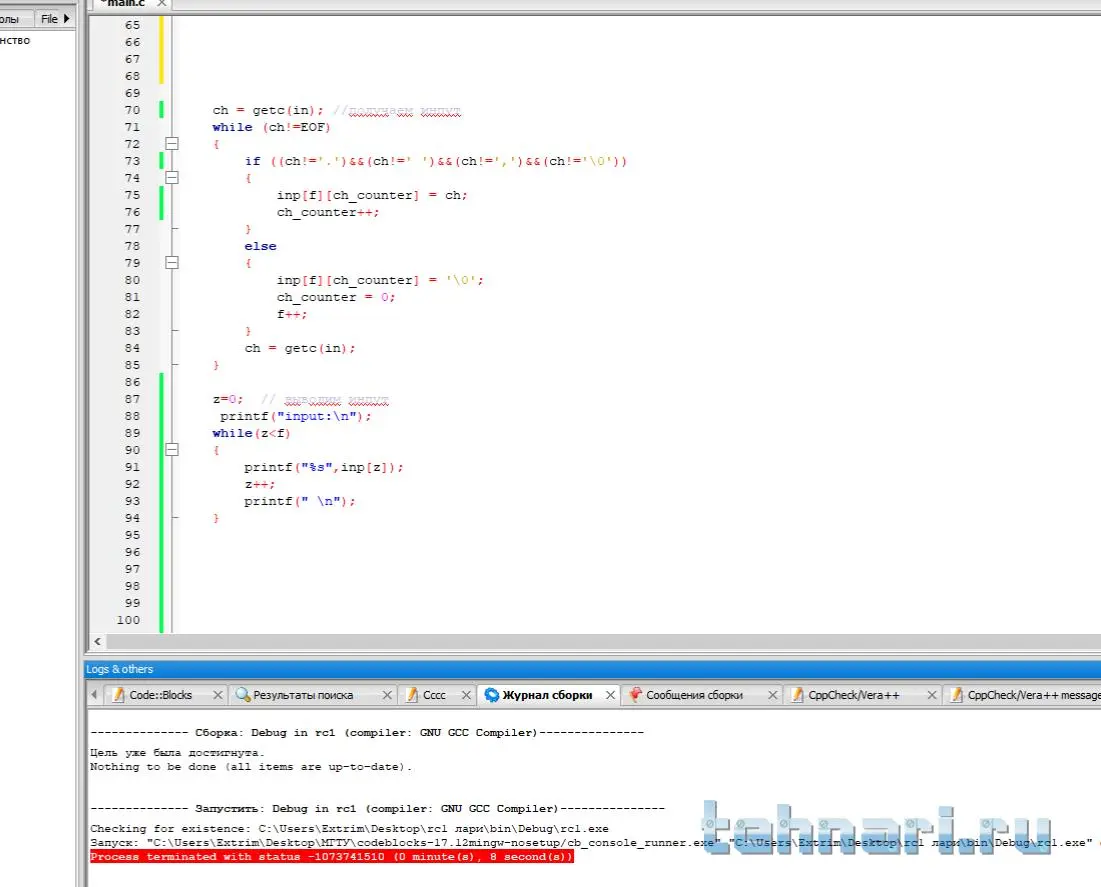
Task: Collapse the while loop fold at line 72
Action: coord(172,144)
